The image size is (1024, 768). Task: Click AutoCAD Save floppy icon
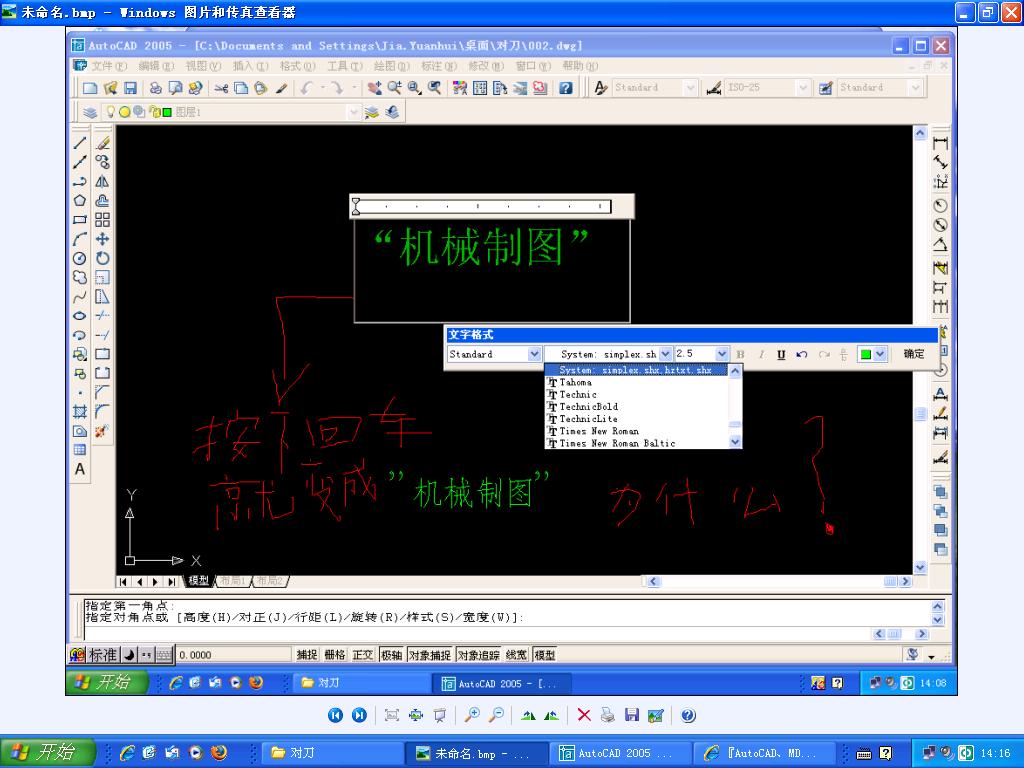pyautogui.click(x=130, y=88)
